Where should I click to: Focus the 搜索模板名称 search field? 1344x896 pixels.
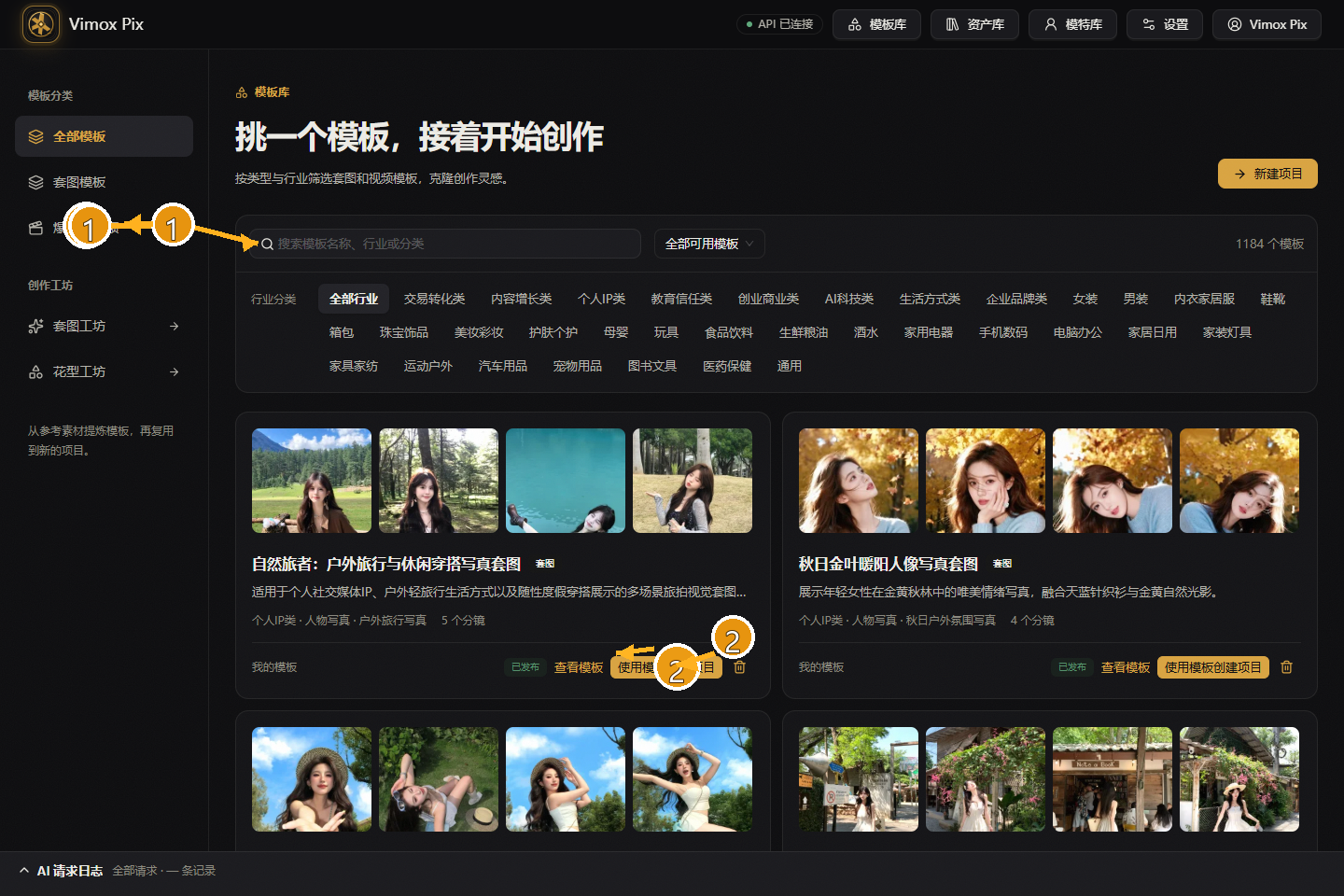(x=445, y=244)
